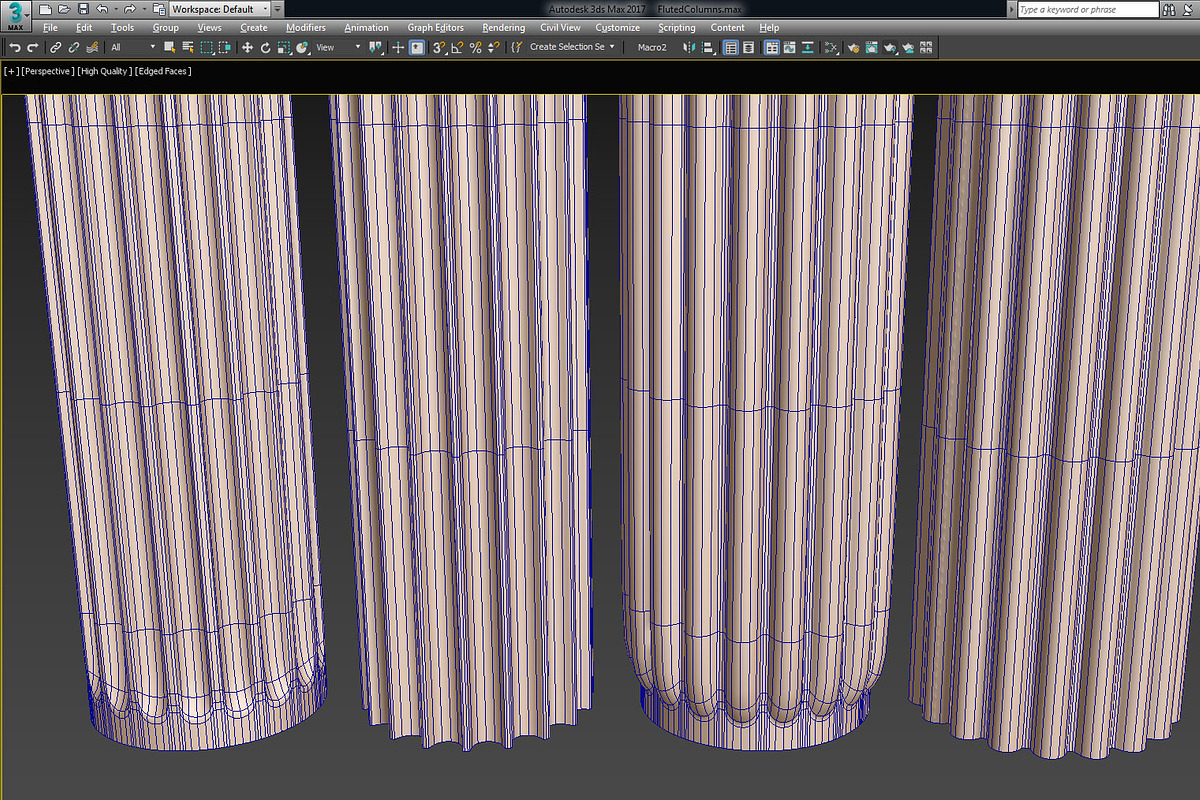
Task: Click the Spinner Snap stepper control
Action: tap(492, 47)
